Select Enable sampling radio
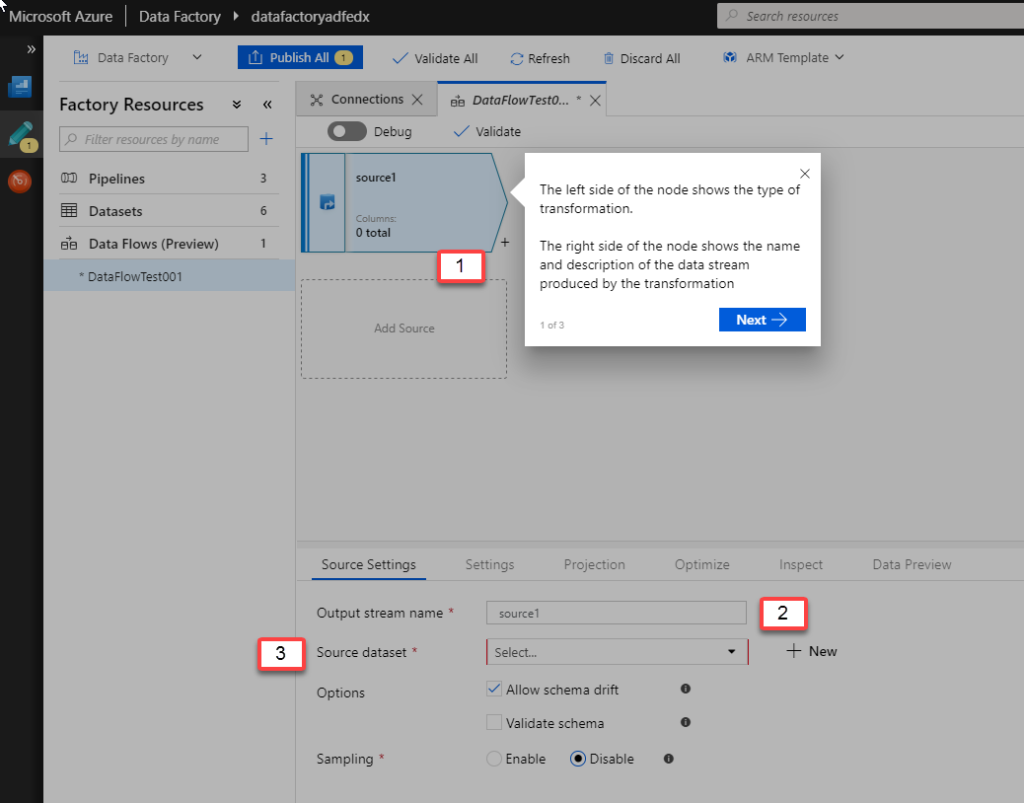 click(494, 759)
